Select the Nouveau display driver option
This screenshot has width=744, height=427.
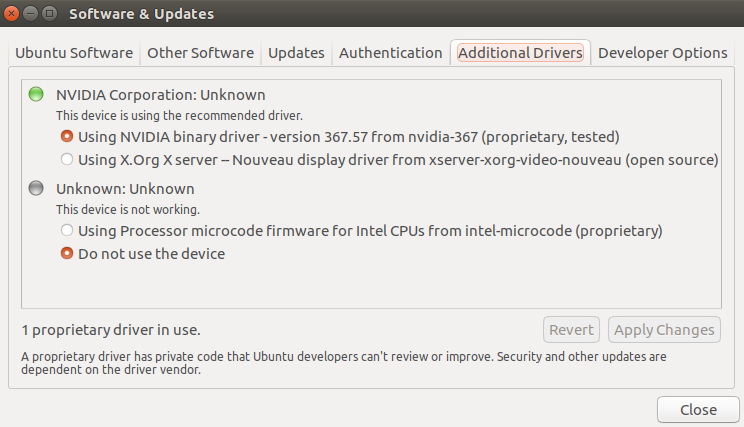click(390, 160)
